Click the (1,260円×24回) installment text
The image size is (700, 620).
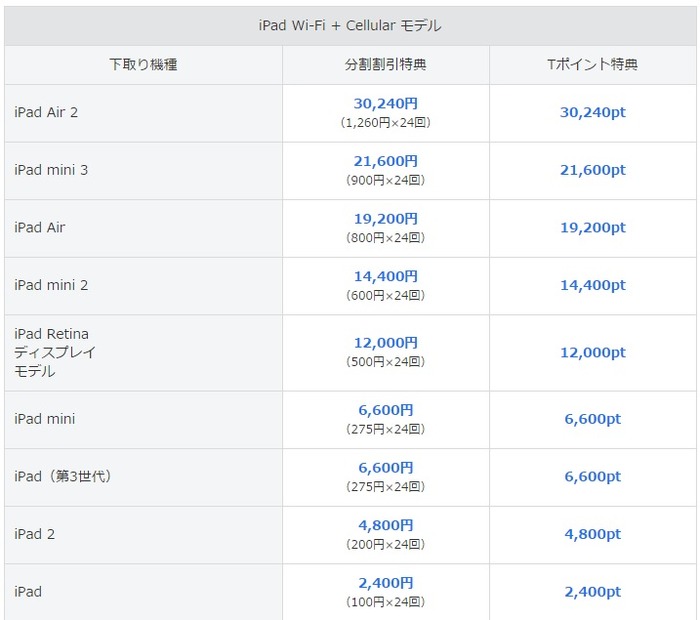[x=386, y=122]
